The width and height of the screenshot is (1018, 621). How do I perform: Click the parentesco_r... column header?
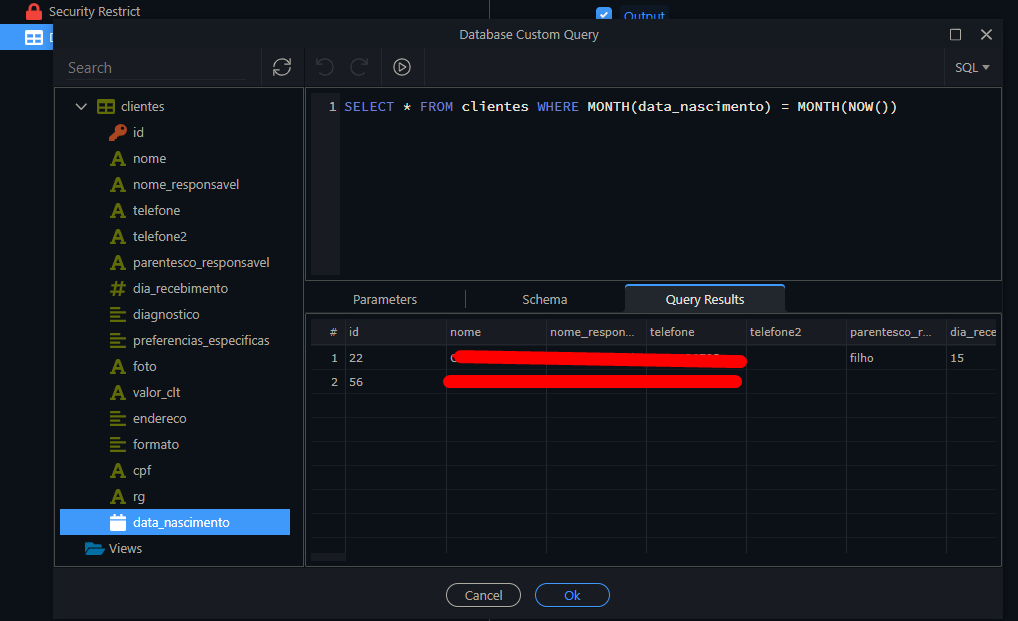click(x=896, y=332)
